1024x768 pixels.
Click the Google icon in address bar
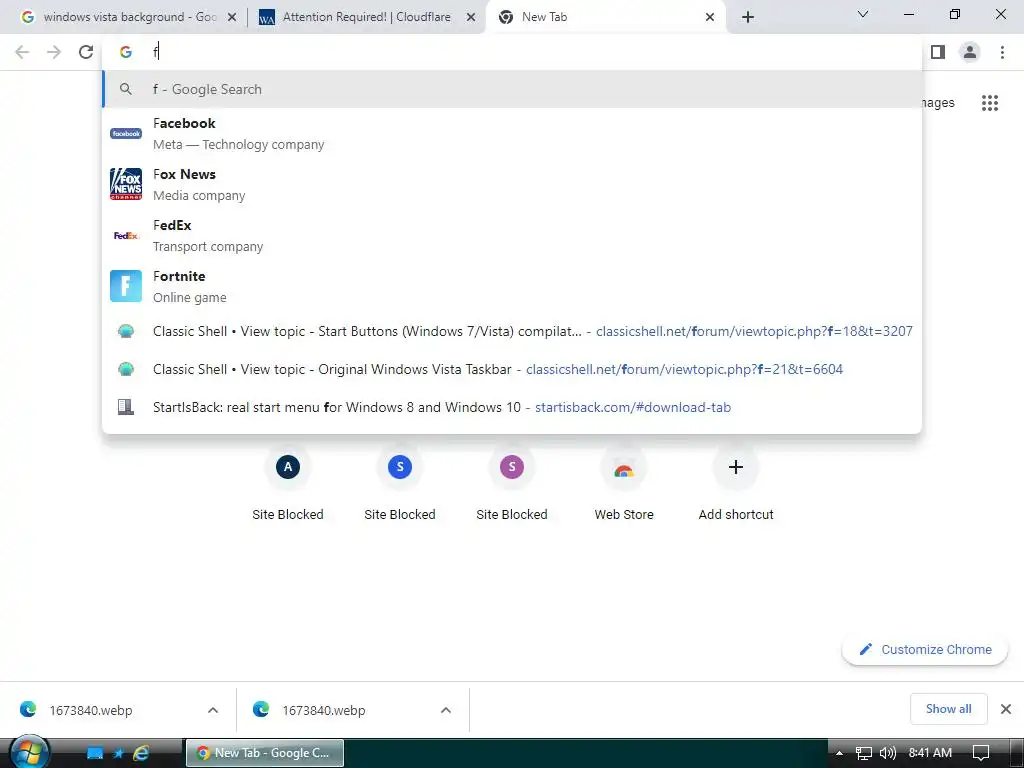[125, 52]
